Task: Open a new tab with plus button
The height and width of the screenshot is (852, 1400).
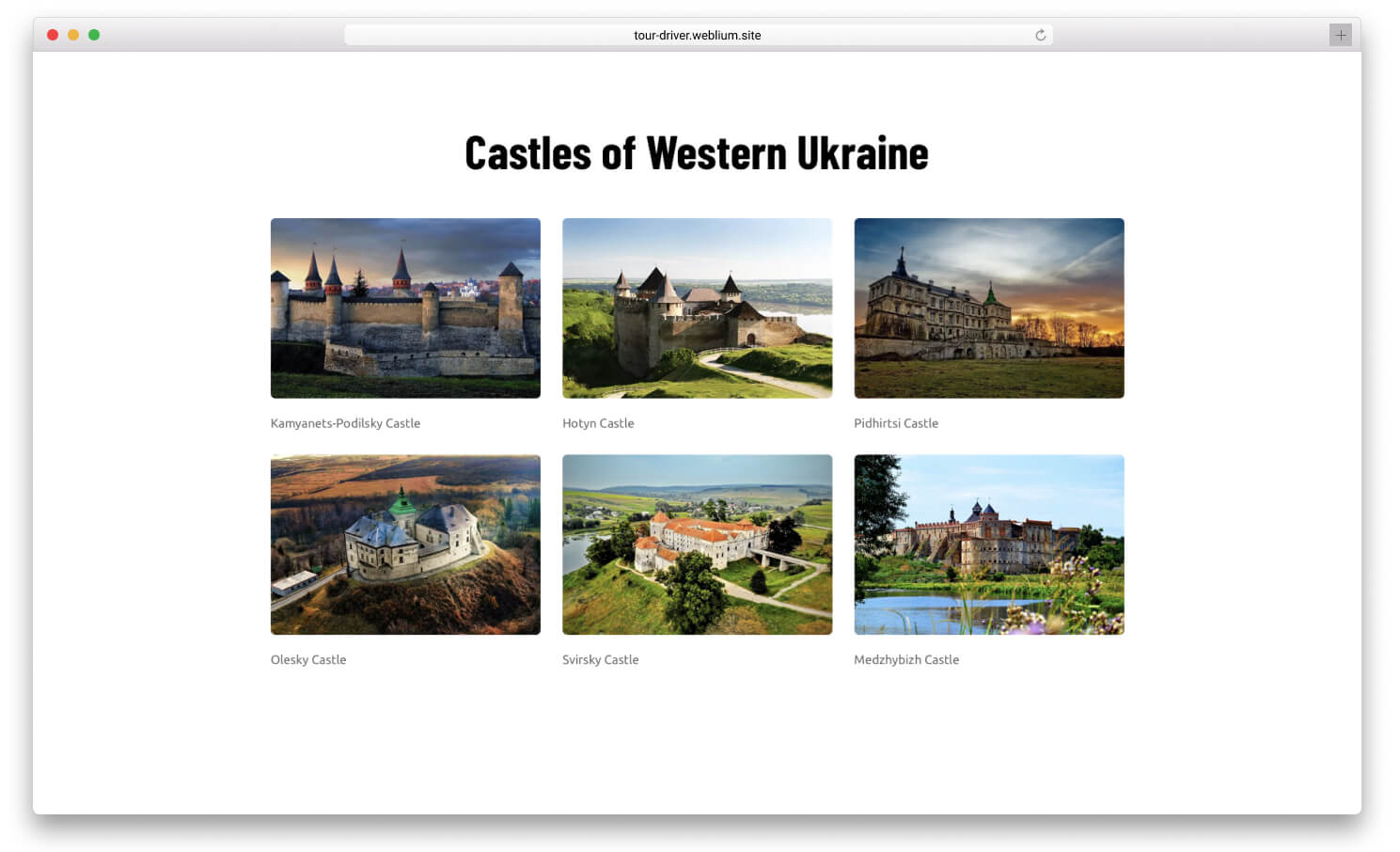Action: click(x=1340, y=35)
